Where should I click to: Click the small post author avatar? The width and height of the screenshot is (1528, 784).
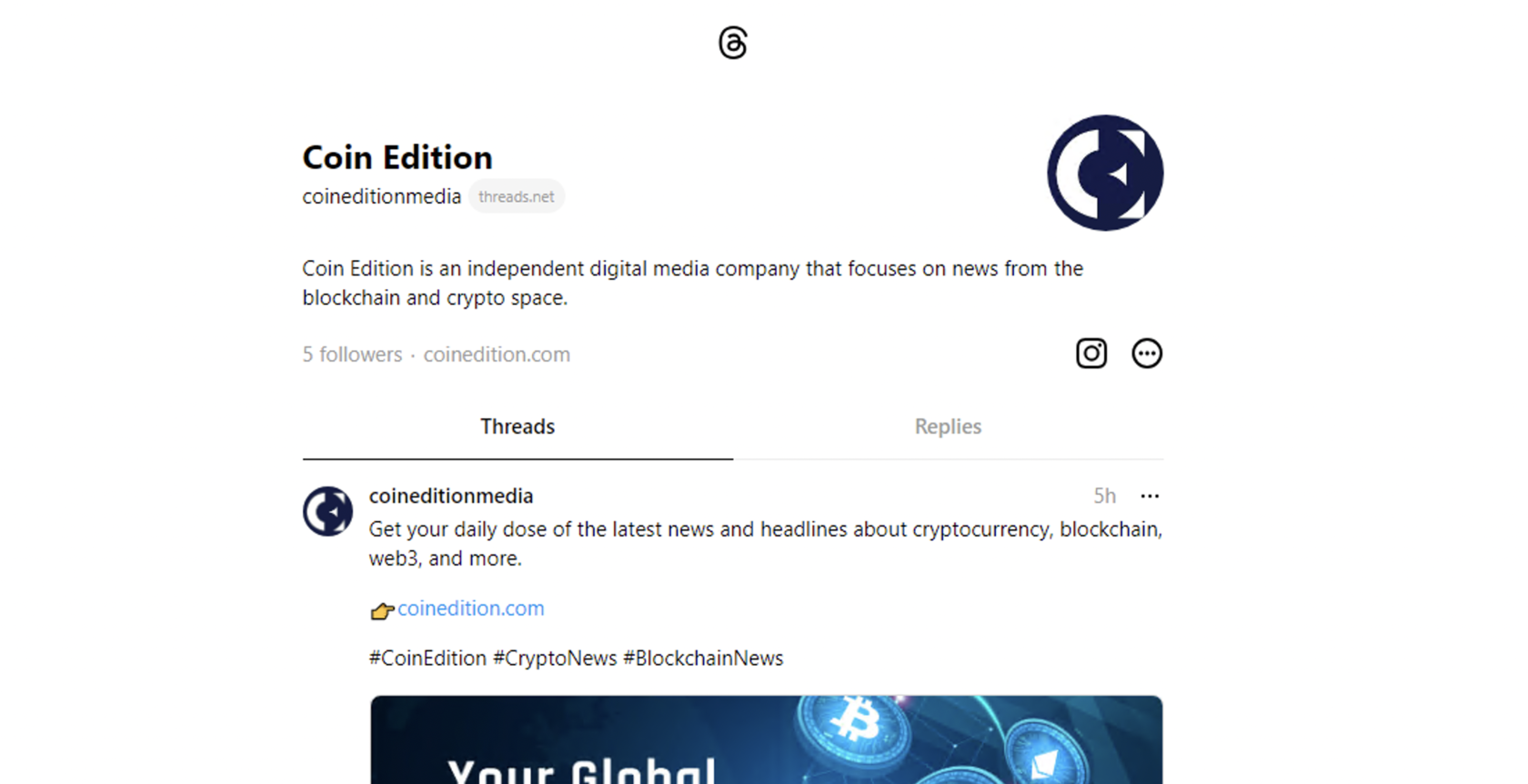click(x=327, y=511)
